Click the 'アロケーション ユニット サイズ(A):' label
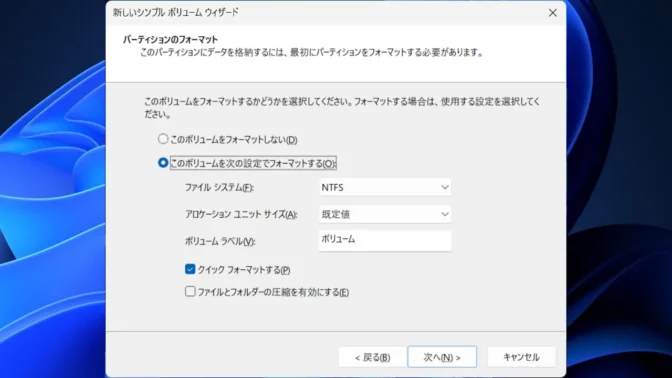 click(x=241, y=214)
